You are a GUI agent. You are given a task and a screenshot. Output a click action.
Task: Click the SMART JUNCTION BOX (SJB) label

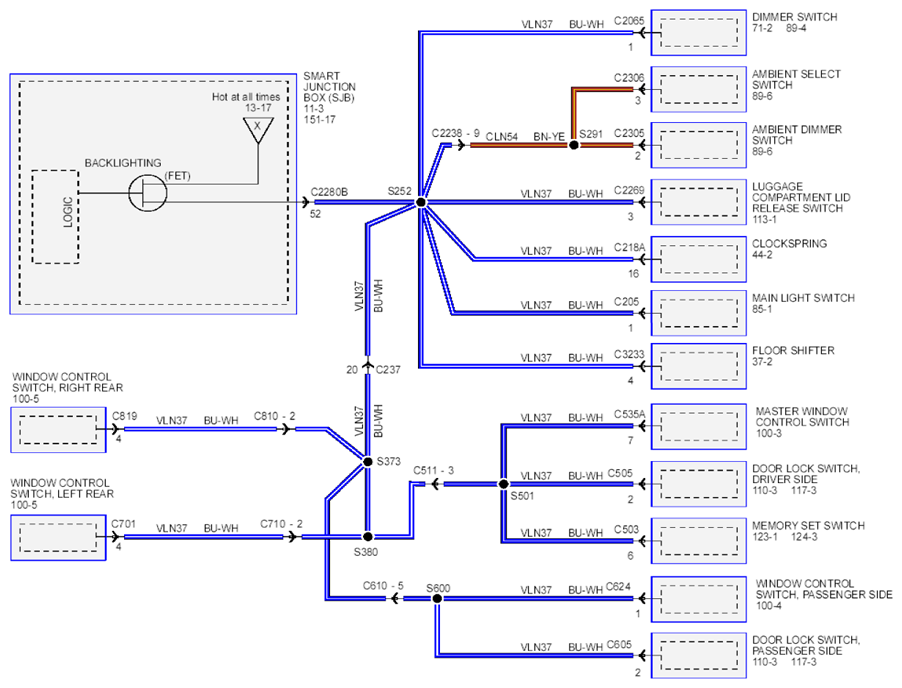tap(330, 87)
